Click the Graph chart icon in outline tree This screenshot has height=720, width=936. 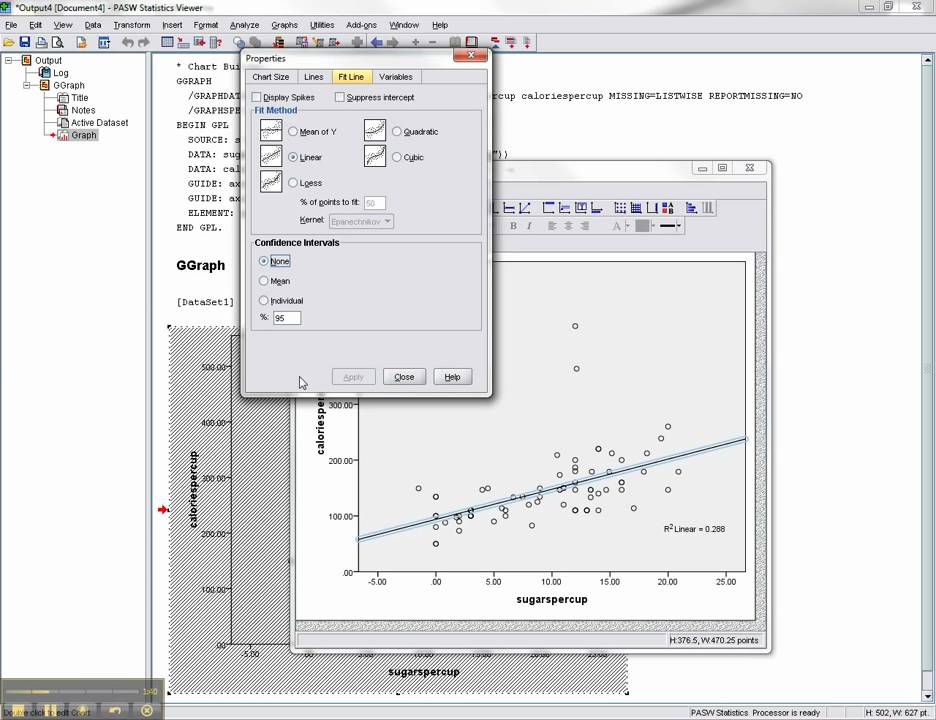(x=63, y=136)
